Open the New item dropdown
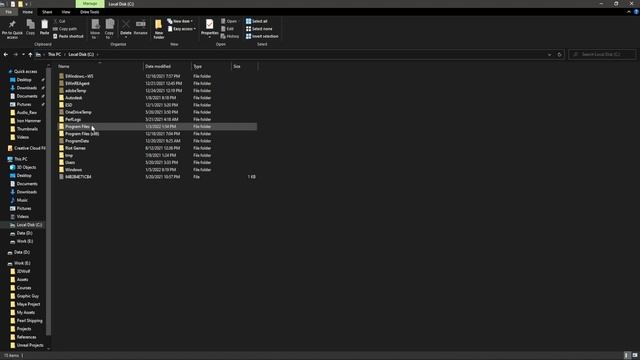 point(180,21)
